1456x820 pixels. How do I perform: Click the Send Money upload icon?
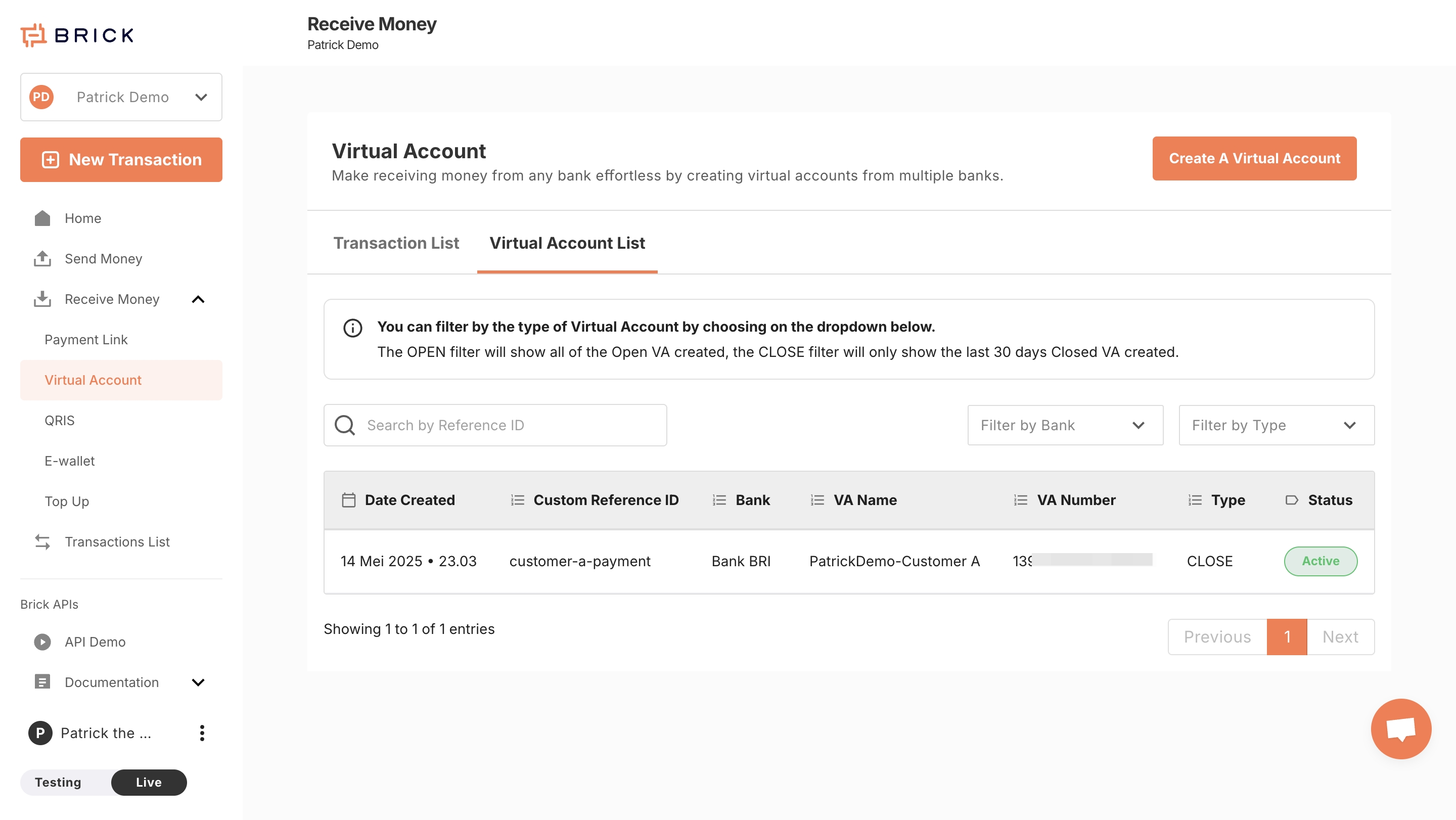[x=42, y=259]
